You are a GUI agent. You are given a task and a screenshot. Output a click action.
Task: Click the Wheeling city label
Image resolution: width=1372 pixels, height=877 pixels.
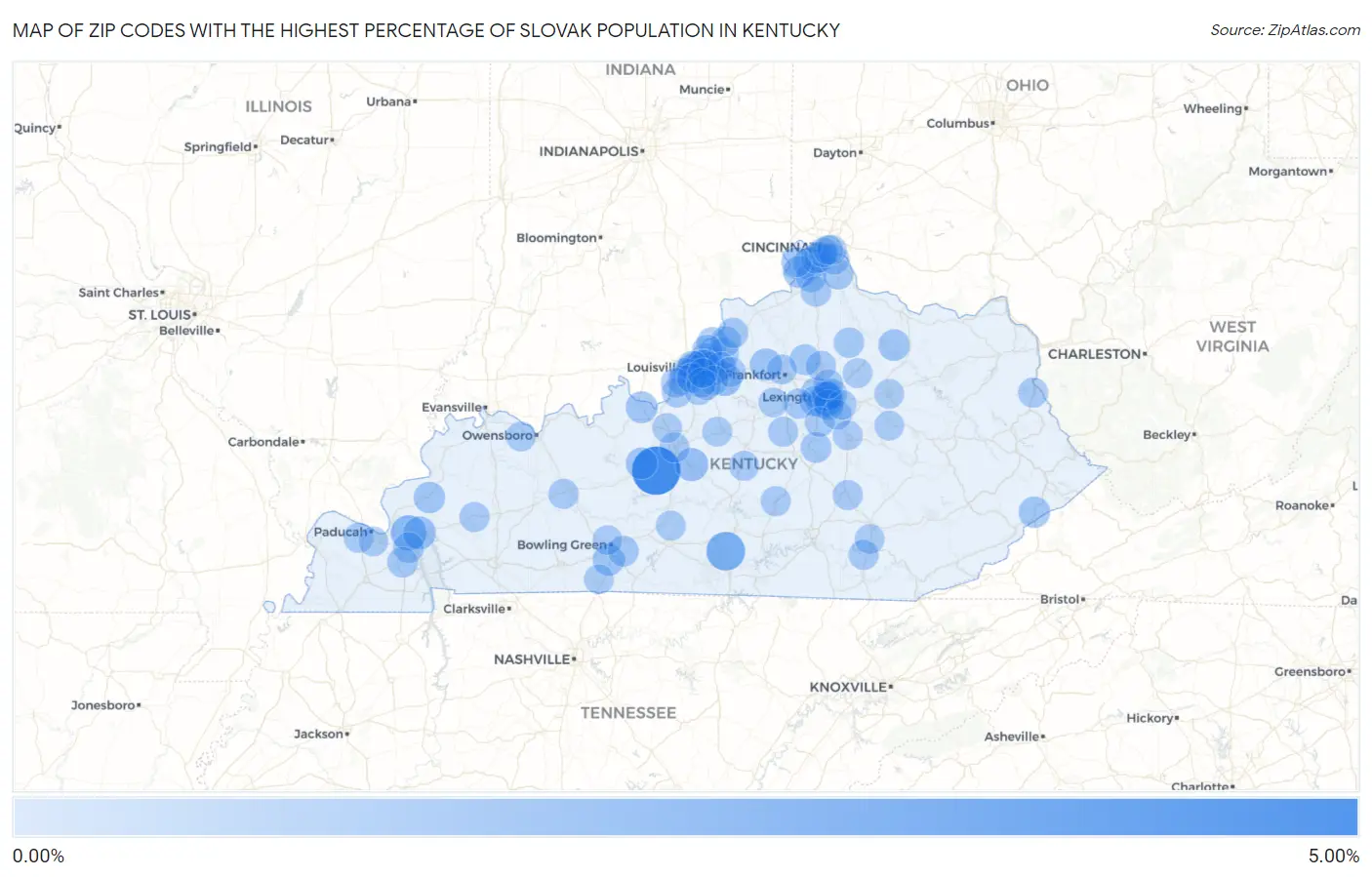click(1214, 108)
